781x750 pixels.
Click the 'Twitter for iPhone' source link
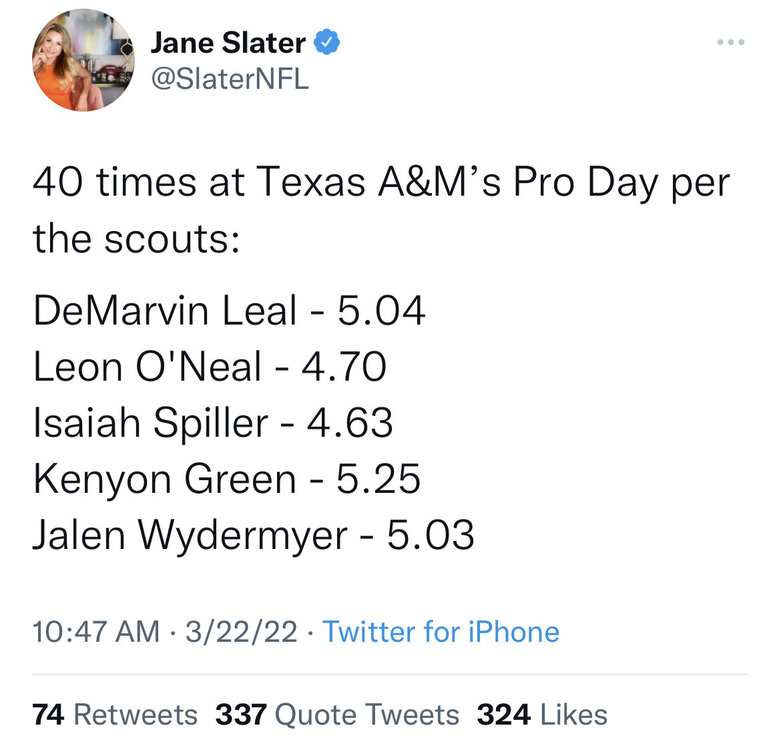pos(441,632)
